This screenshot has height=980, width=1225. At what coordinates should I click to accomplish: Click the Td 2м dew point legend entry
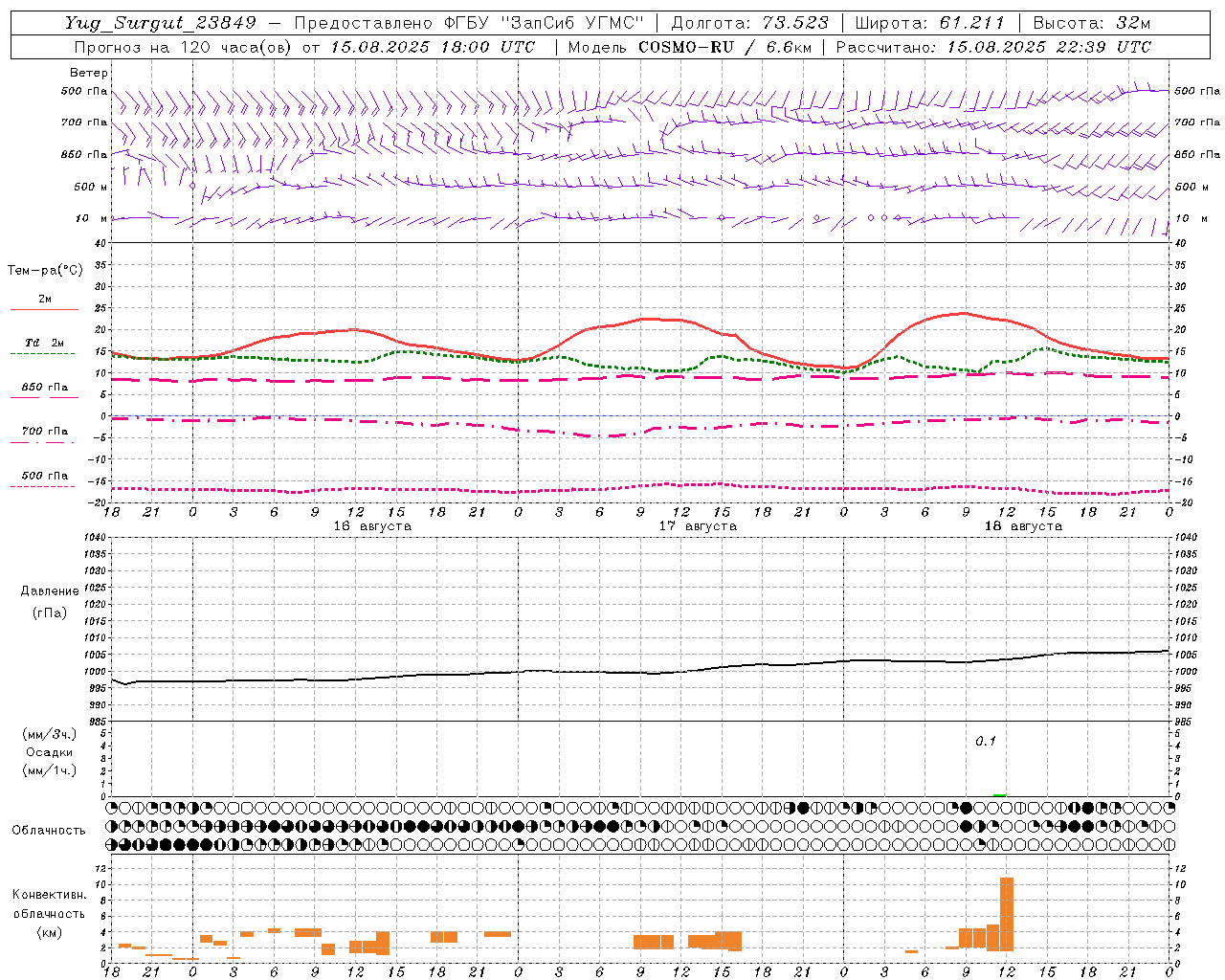pos(44,343)
